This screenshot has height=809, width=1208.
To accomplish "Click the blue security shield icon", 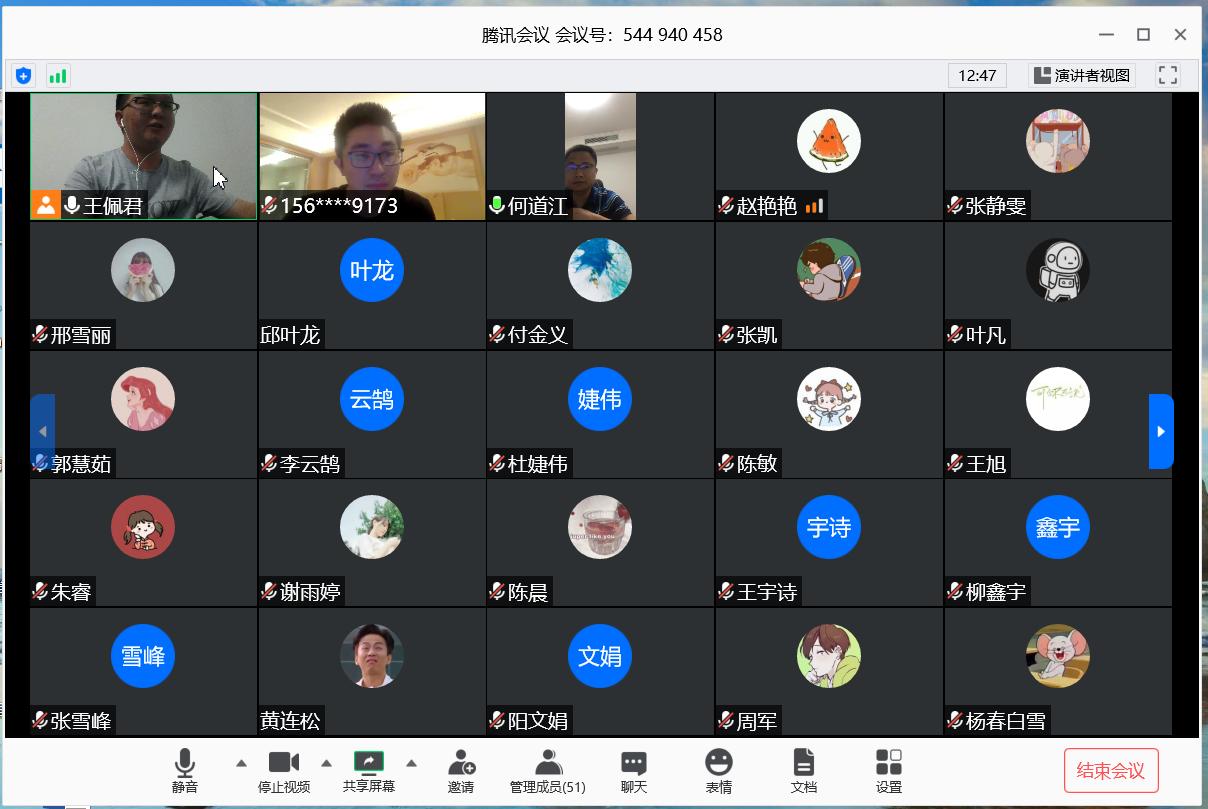I will (24, 75).
